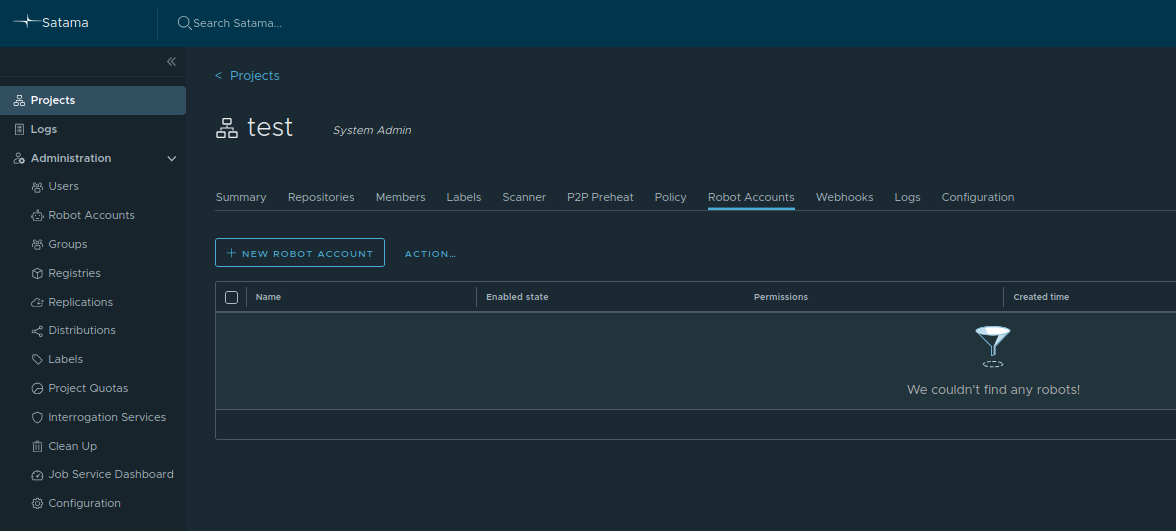1176x531 pixels.
Task: Click the Clean Up trash icon
Action: point(37,446)
